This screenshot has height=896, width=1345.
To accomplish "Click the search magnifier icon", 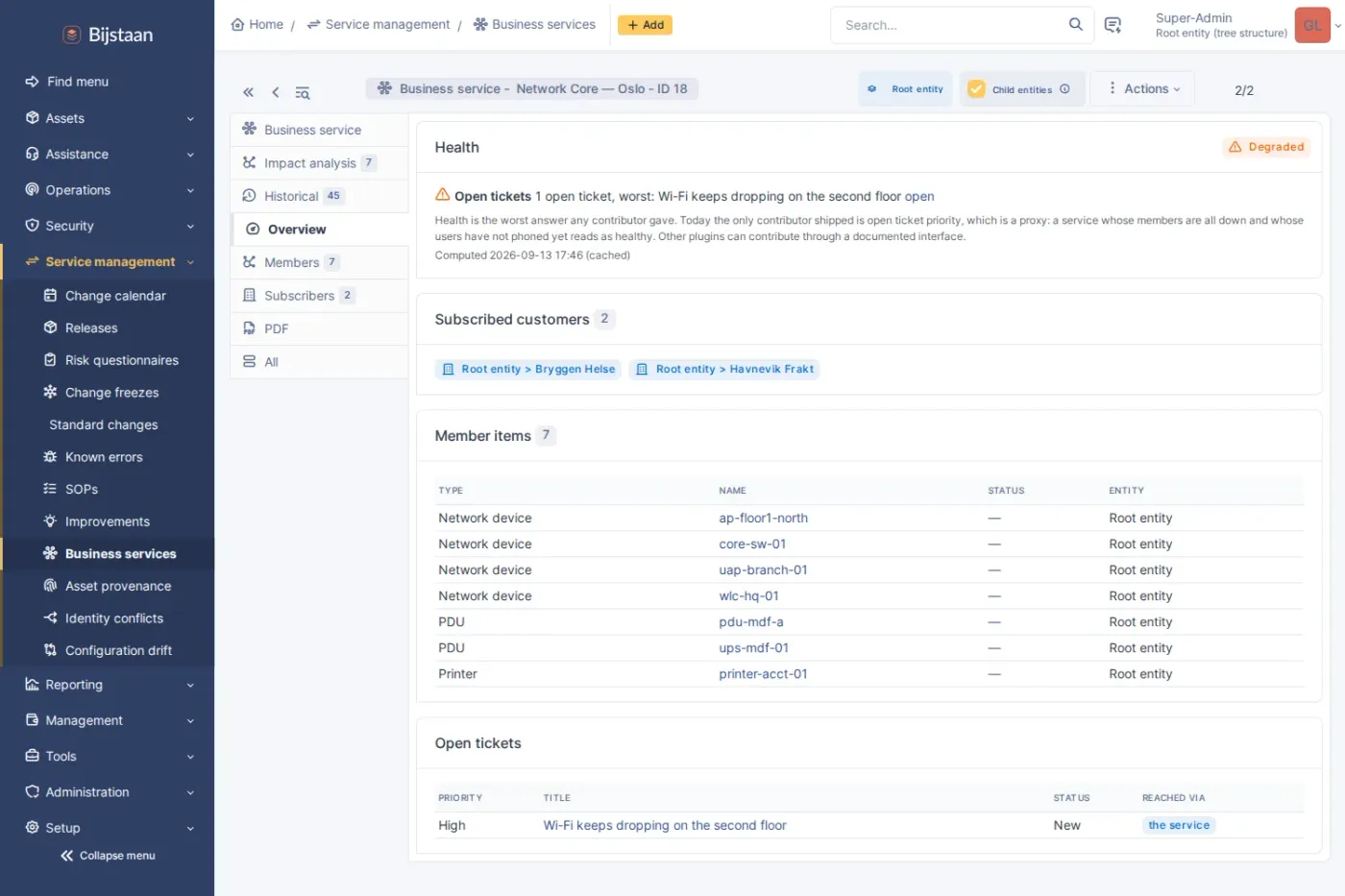I will coord(1076,24).
